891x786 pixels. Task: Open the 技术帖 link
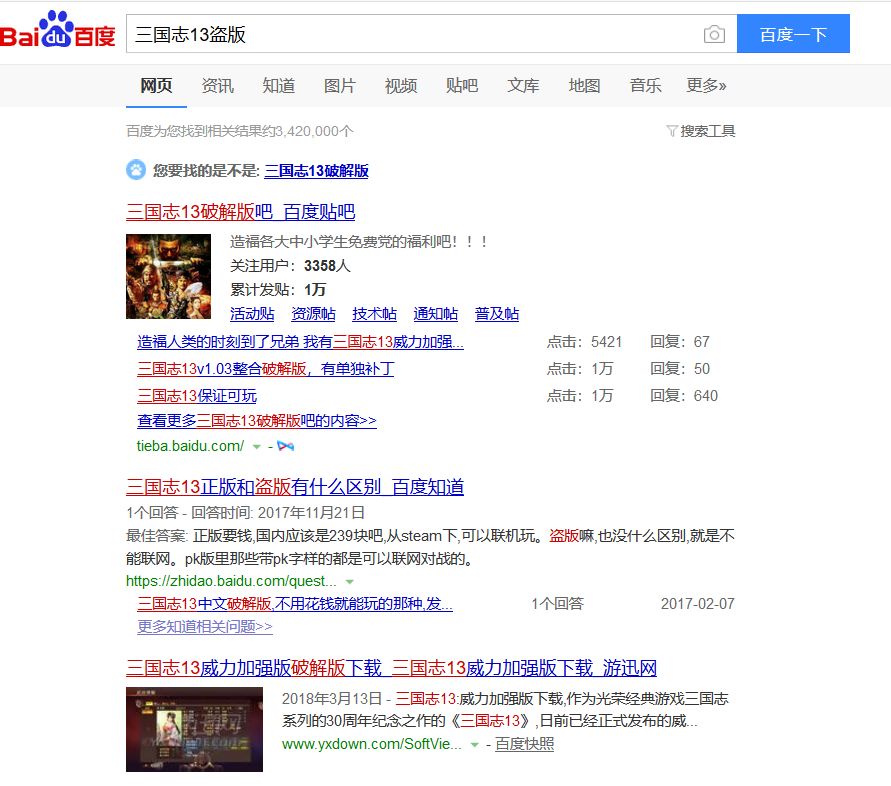374,314
